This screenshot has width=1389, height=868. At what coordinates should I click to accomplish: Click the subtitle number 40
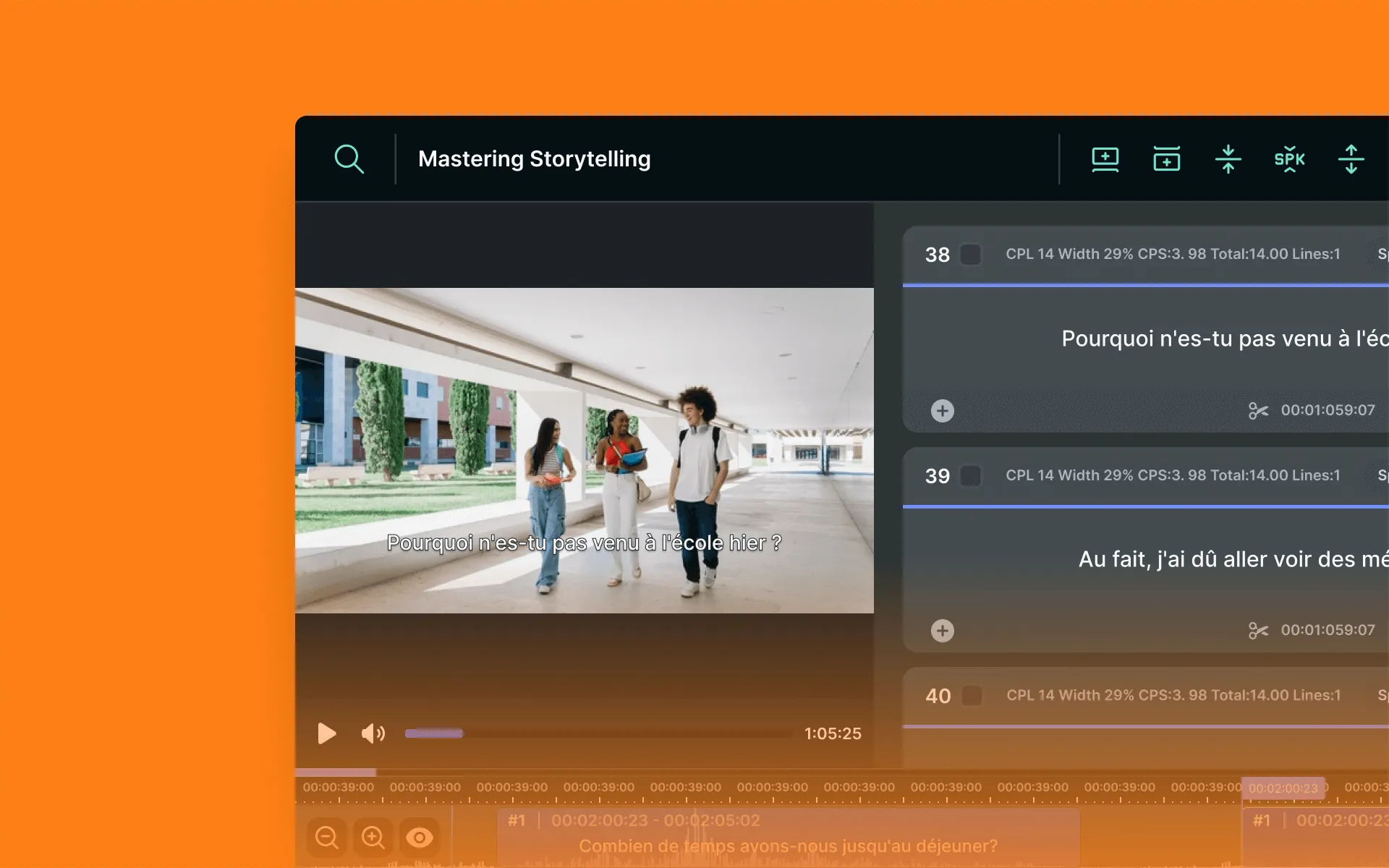[938, 696]
